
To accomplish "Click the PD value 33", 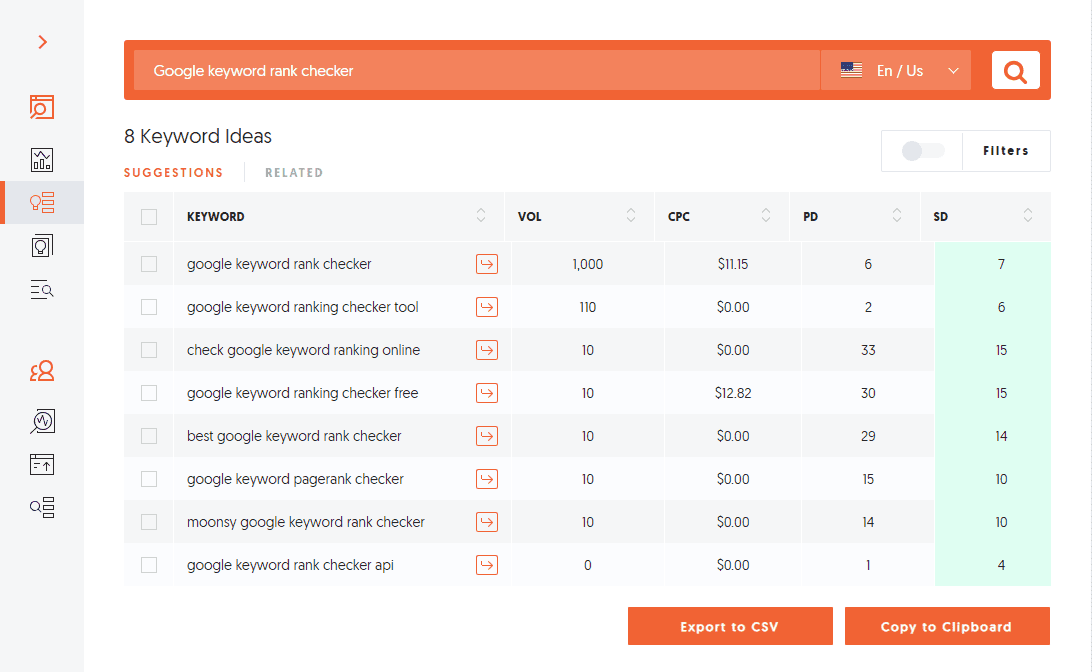I will point(868,350).
